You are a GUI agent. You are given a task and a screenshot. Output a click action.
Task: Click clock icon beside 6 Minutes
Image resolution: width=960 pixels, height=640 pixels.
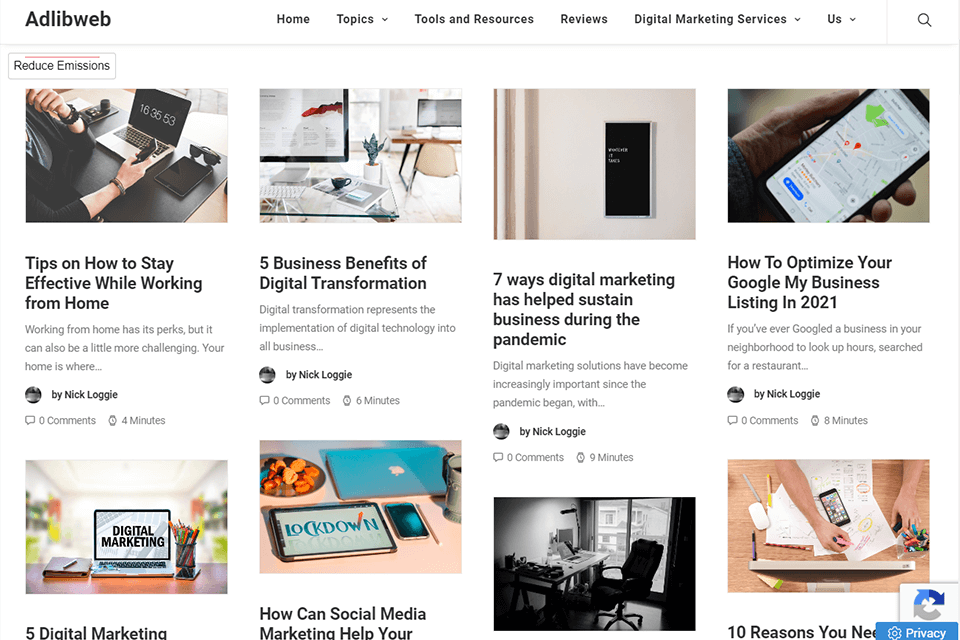tap(347, 401)
